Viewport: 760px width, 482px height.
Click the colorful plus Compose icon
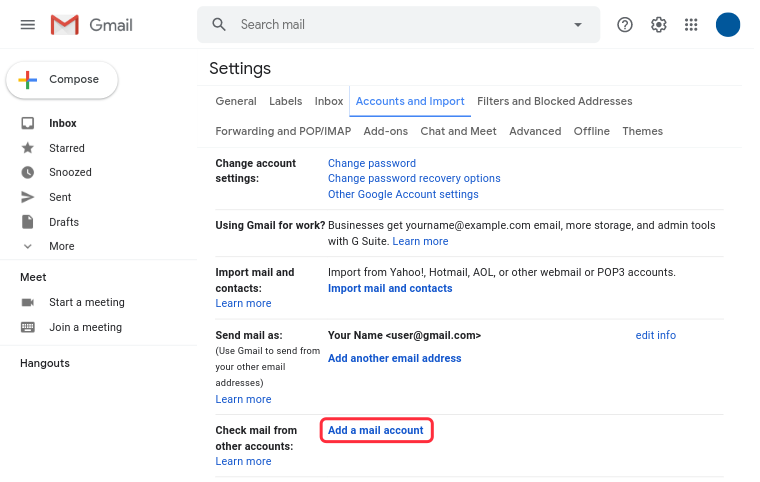pos(28,80)
